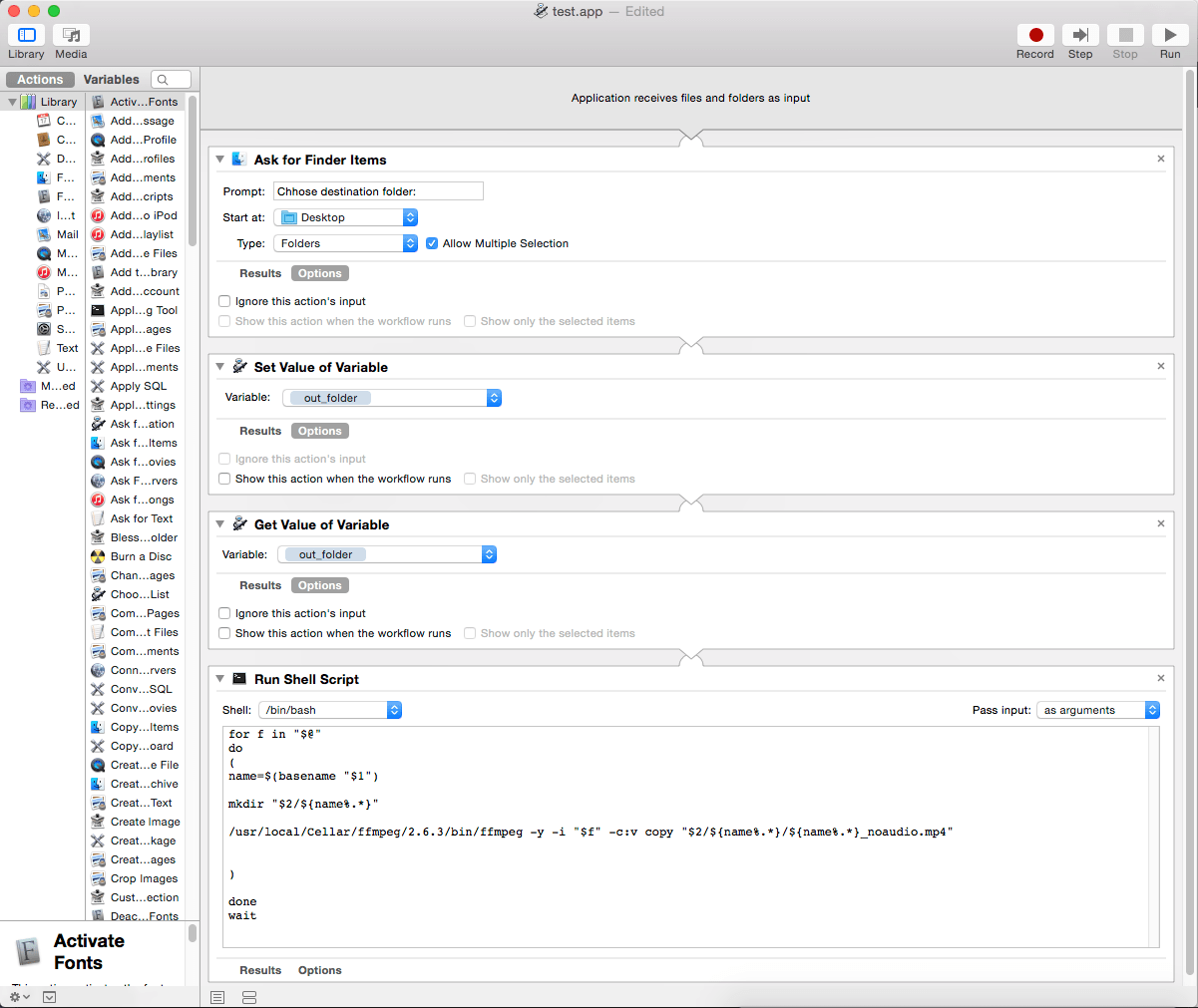
Task: Open Options tab in Set Value of Variable
Action: coord(319,431)
